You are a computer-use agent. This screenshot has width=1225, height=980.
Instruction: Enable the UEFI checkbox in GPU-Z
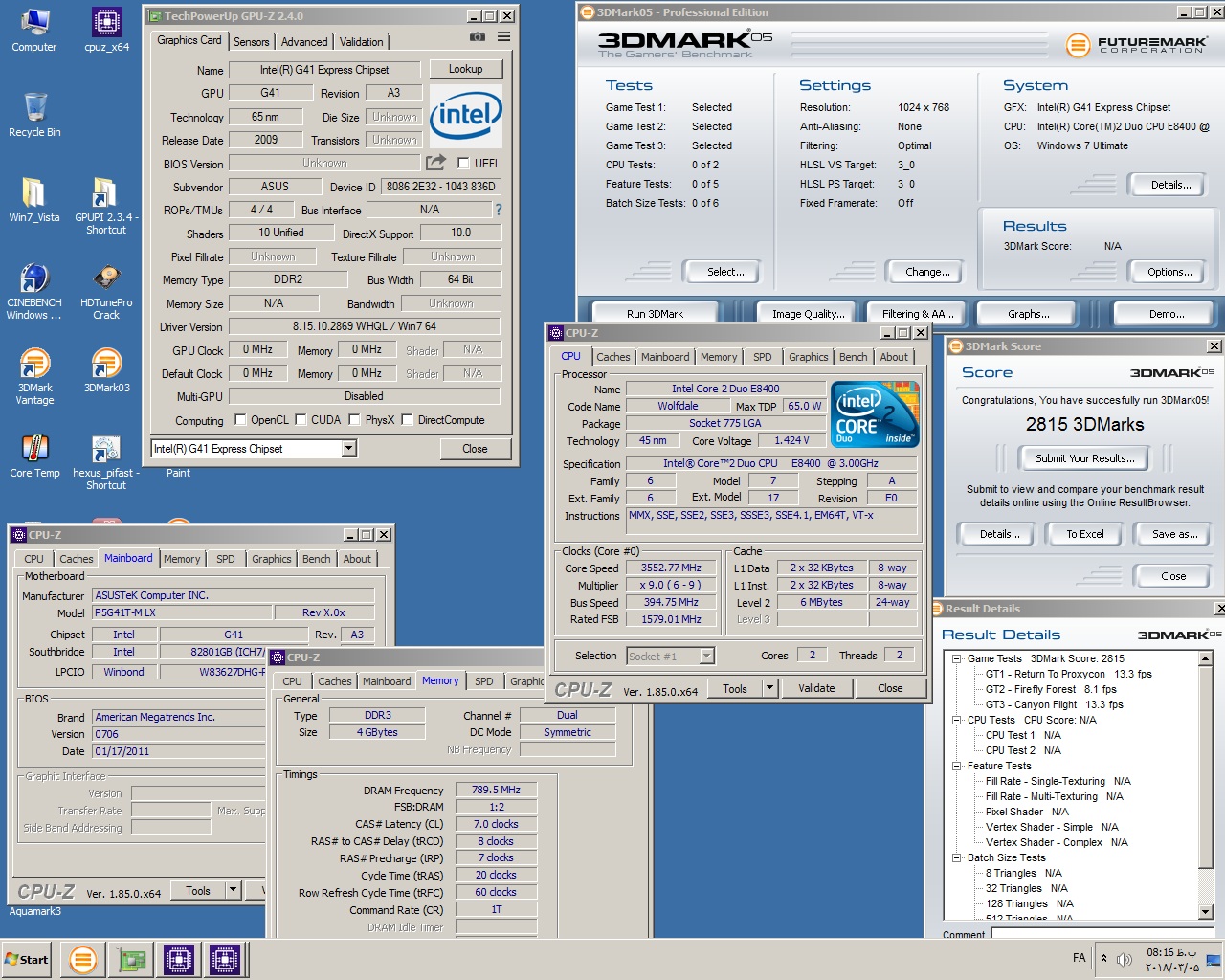[x=463, y=164]
